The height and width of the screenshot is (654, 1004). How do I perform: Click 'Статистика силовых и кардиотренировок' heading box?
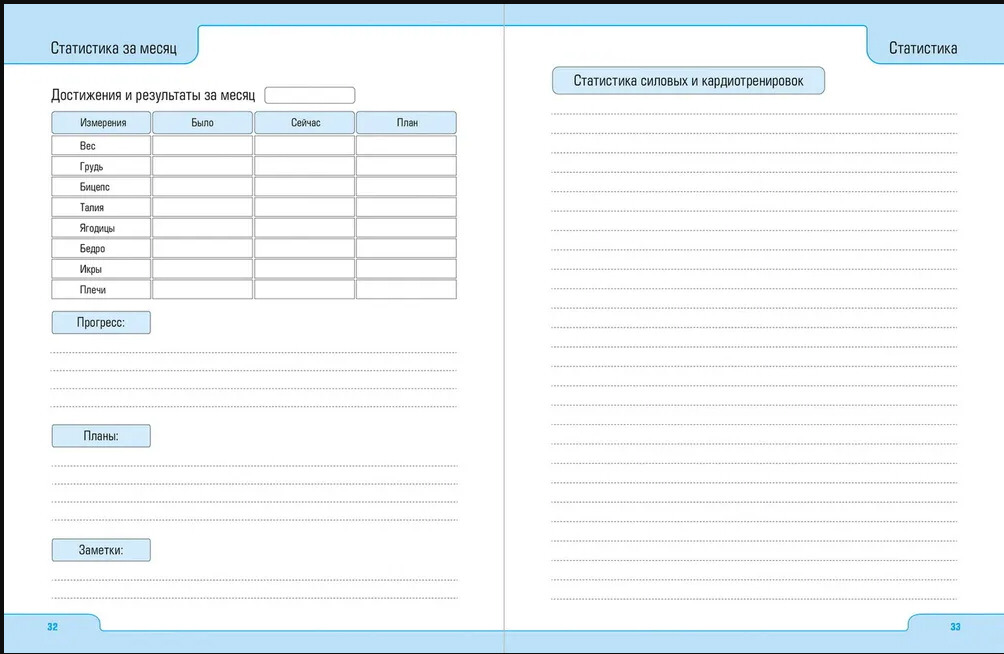(688, 81)
